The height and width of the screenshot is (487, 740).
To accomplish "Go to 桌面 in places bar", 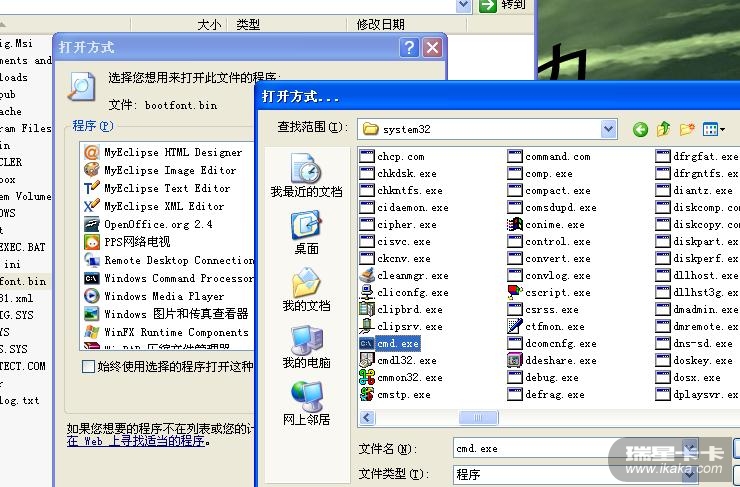I will (306, 233).
